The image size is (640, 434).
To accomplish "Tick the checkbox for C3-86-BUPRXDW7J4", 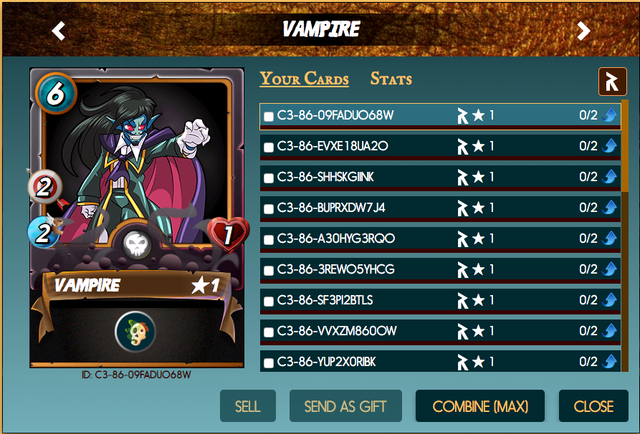I will pos(269,209).
